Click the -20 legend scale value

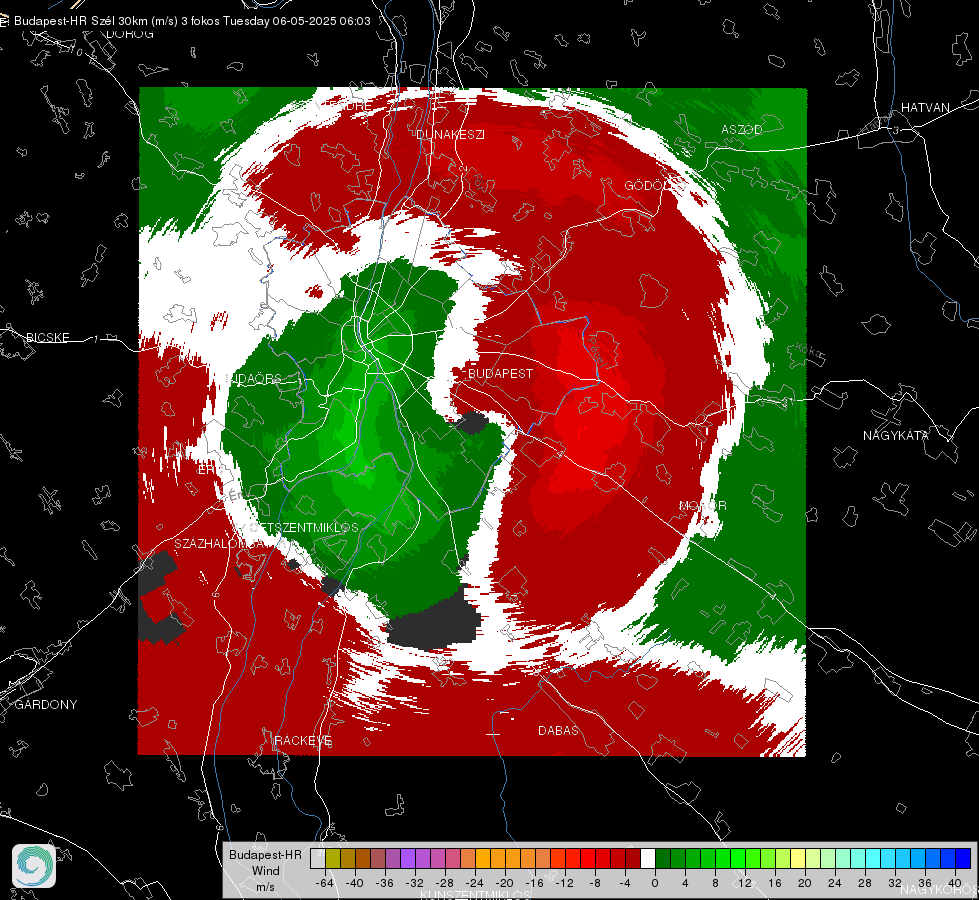(504, 883)
